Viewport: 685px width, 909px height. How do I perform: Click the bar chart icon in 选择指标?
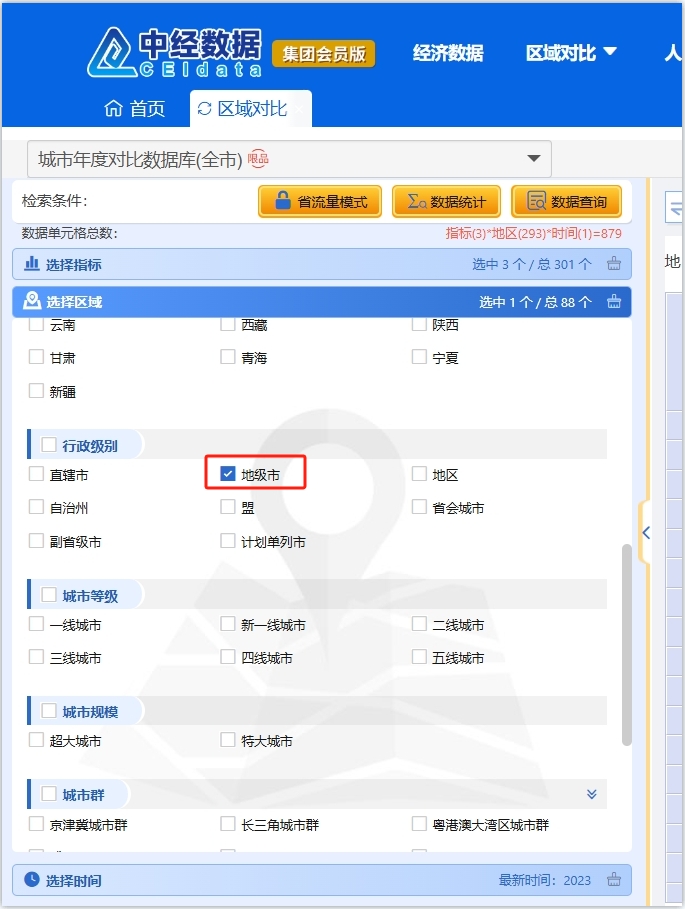point(31,264)
